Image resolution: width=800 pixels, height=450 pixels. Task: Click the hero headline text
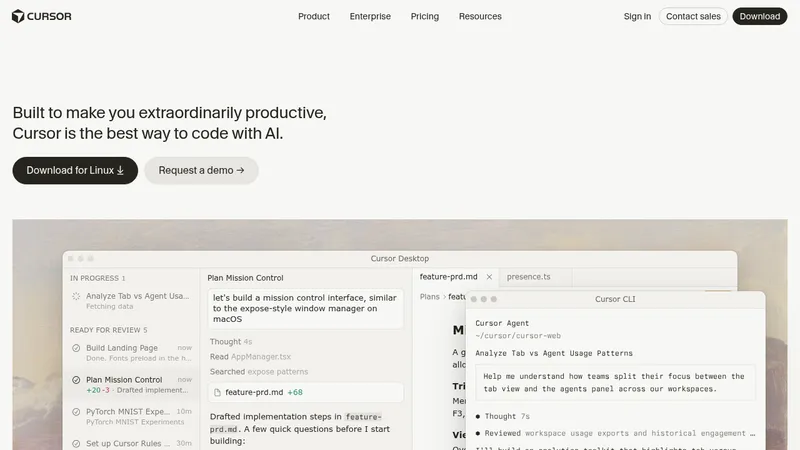coord(169,123)
